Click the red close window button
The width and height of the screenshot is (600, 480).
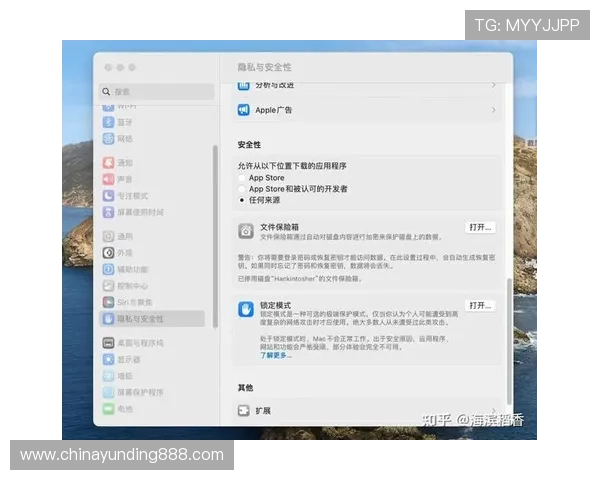[x=108, y=67]
